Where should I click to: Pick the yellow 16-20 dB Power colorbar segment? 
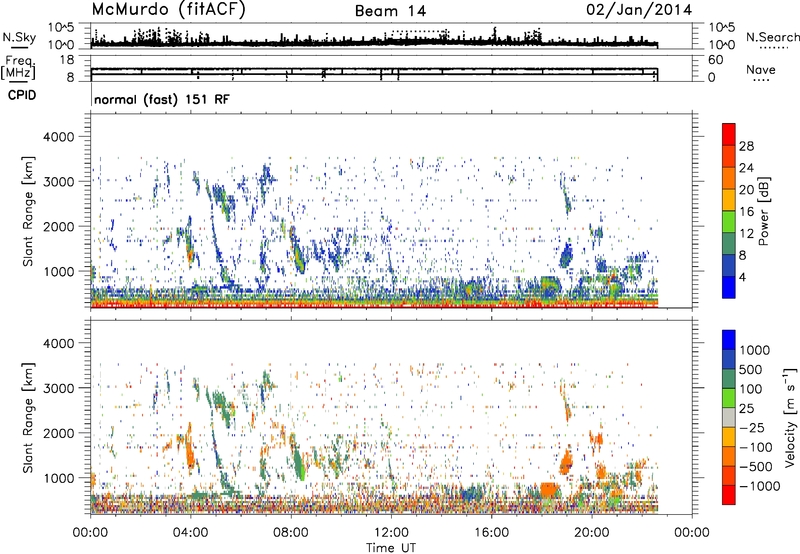pyautogui.click(x=729, y=200)
